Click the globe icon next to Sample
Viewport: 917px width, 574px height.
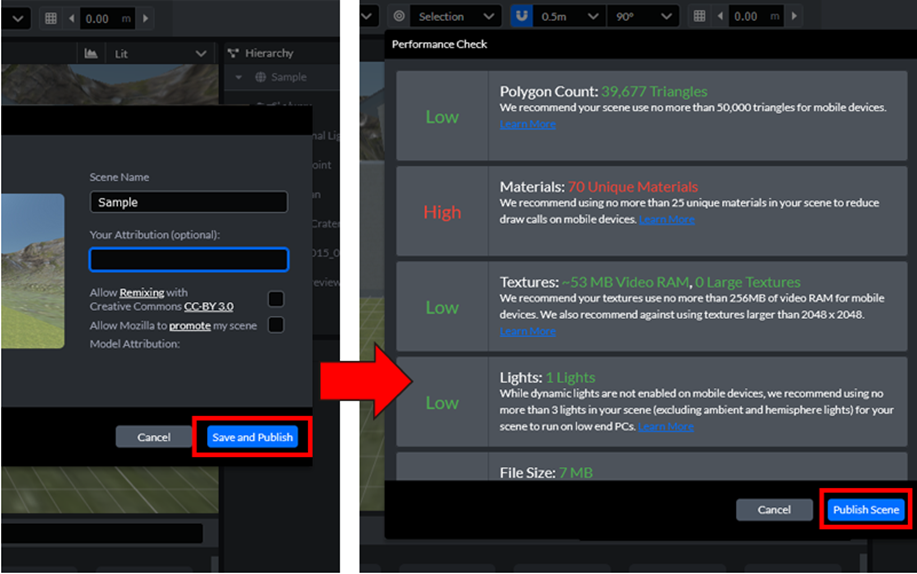(x=260, y=77)
